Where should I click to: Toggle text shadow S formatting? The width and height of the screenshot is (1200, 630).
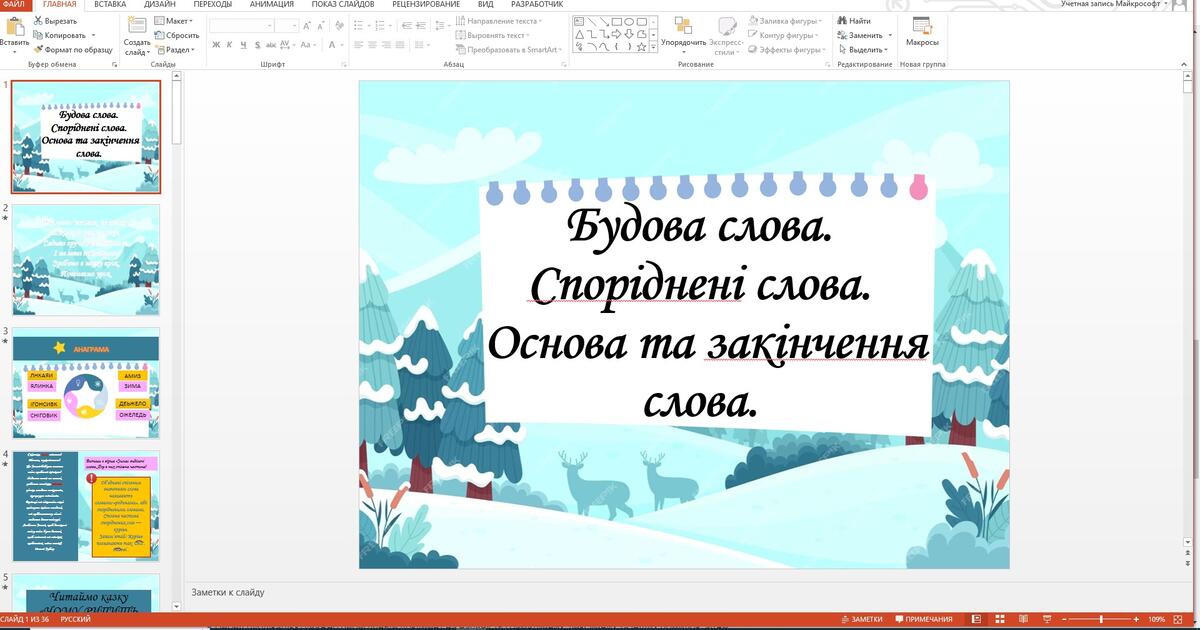click(x=257, y=44)
